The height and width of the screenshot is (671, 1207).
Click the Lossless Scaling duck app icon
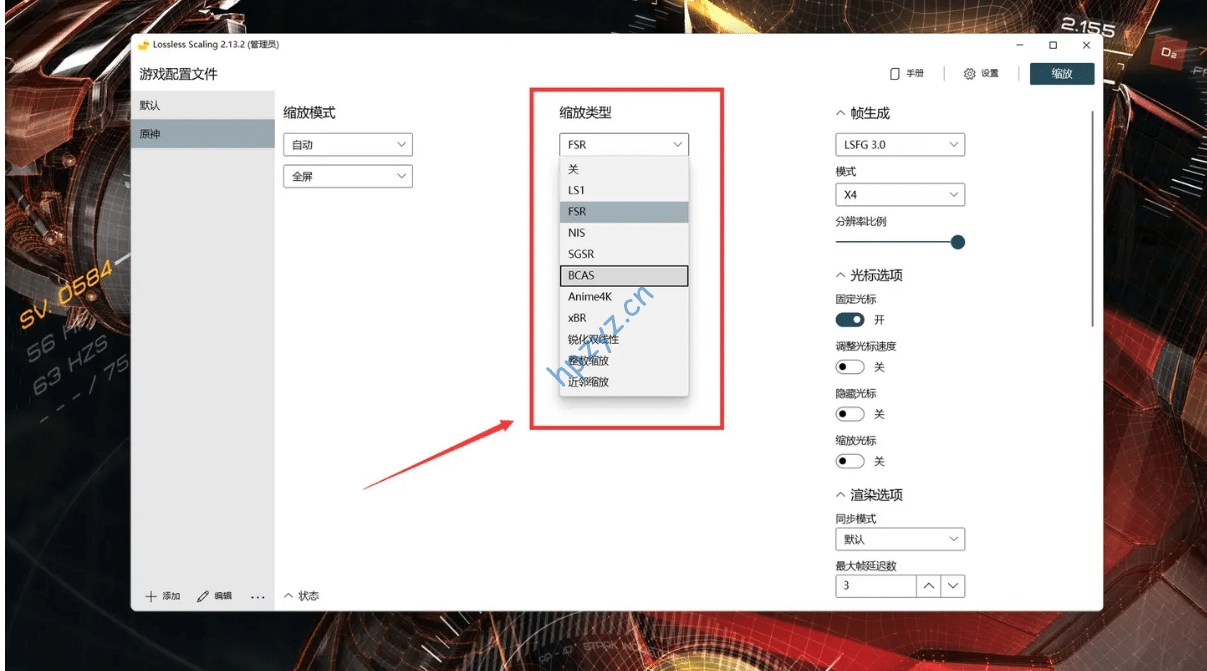[144, 45]
